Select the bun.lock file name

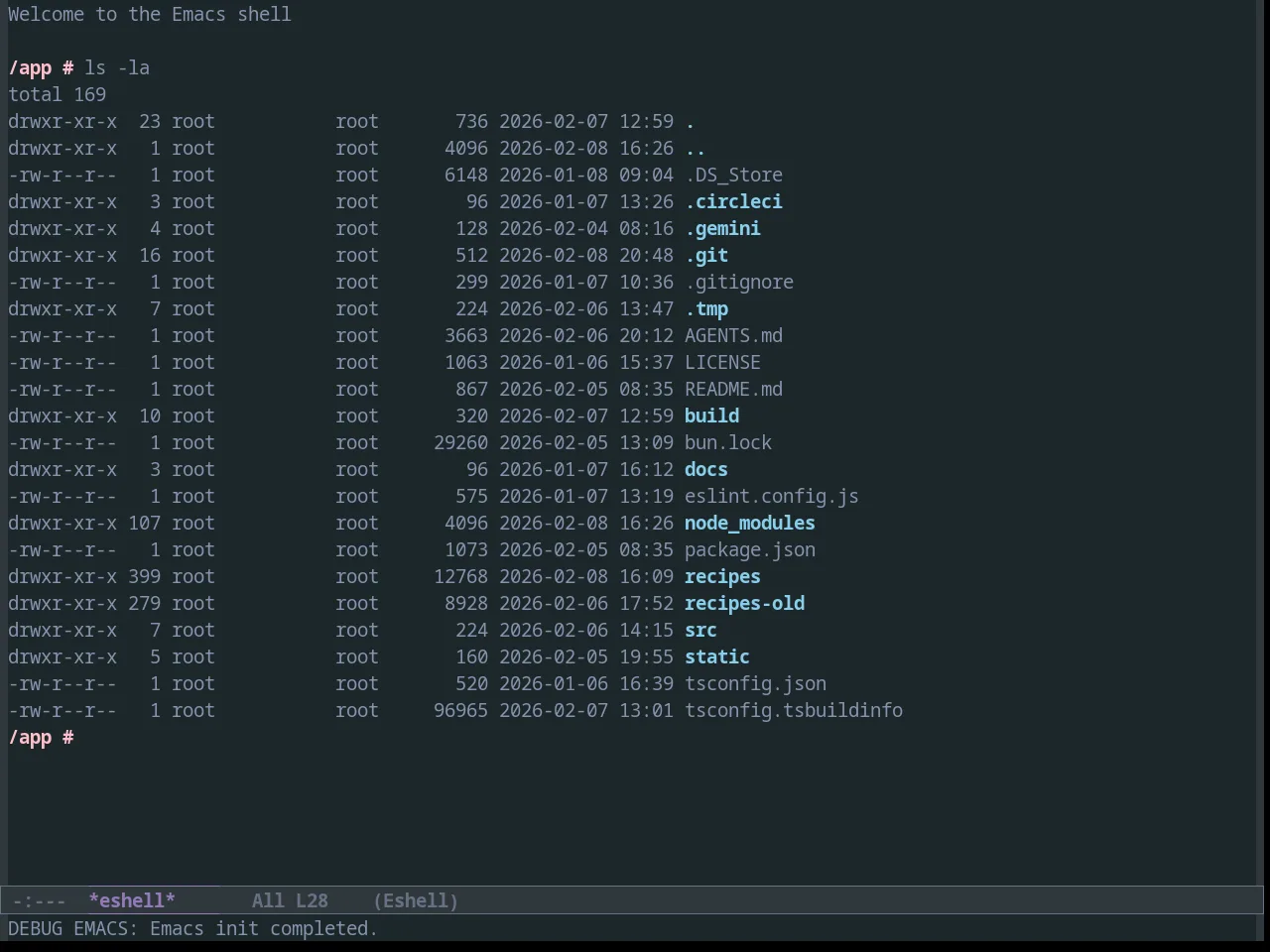pos(728,442)
